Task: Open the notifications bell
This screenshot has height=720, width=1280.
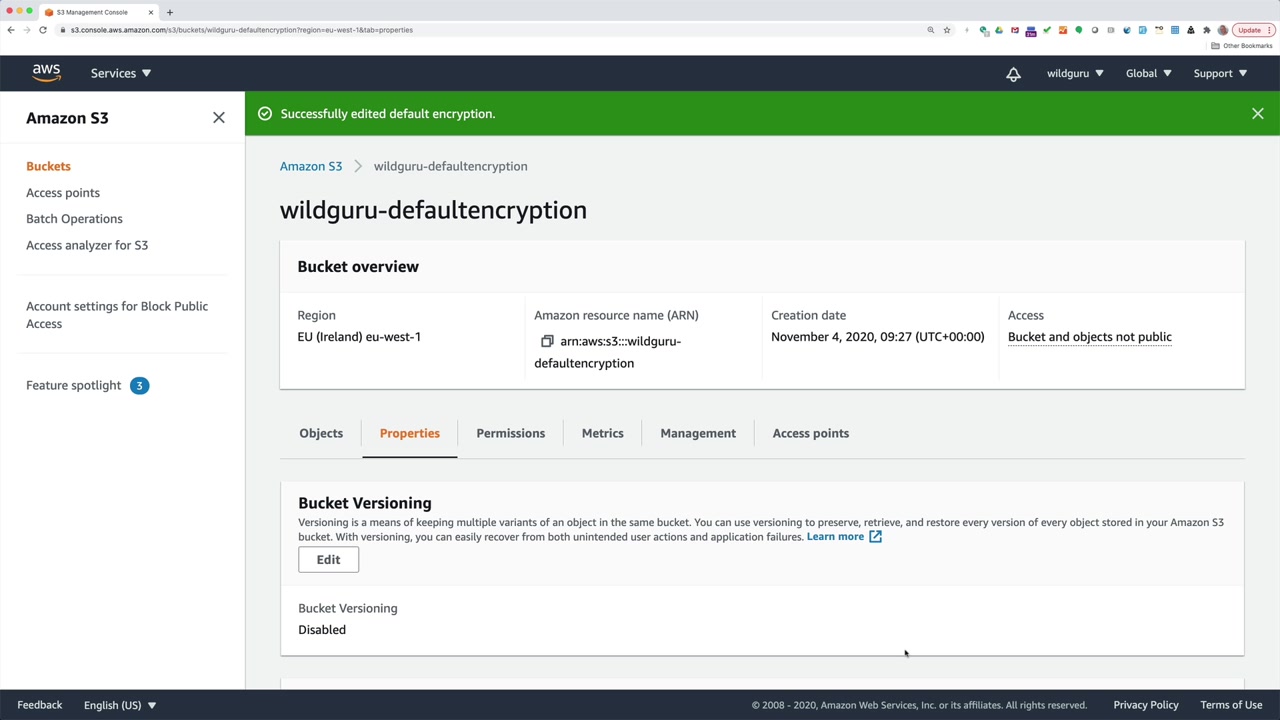Action: pos(1013,74)
